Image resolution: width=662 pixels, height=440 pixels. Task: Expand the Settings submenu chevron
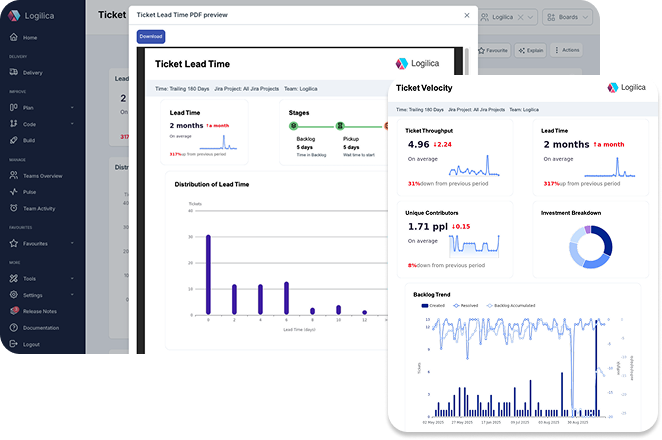pyautogui.click(x=72, y=295)
